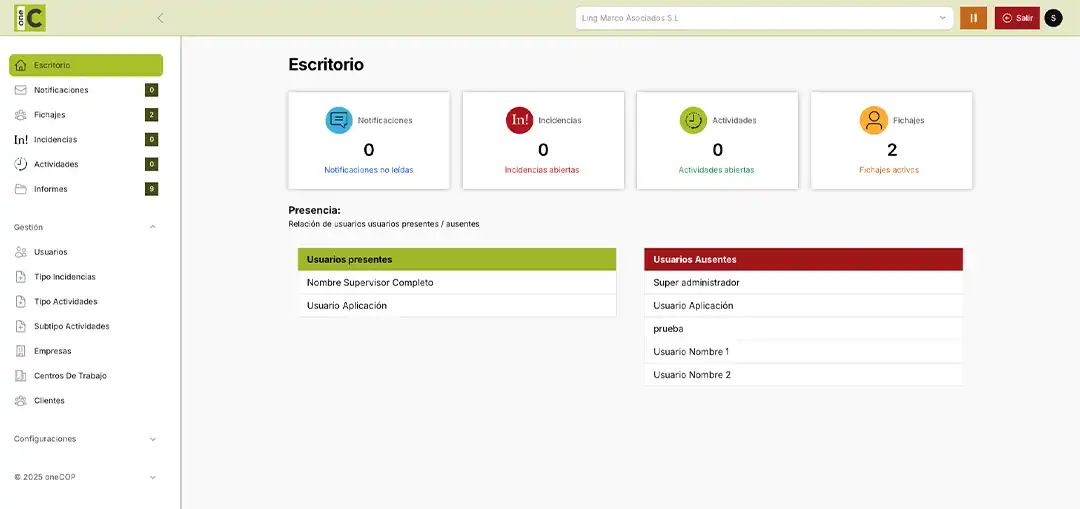Click the blue Notificaciones chat icon
Image resolution: width=1080 pixels, height=509 pixels.
click(339, 120)
